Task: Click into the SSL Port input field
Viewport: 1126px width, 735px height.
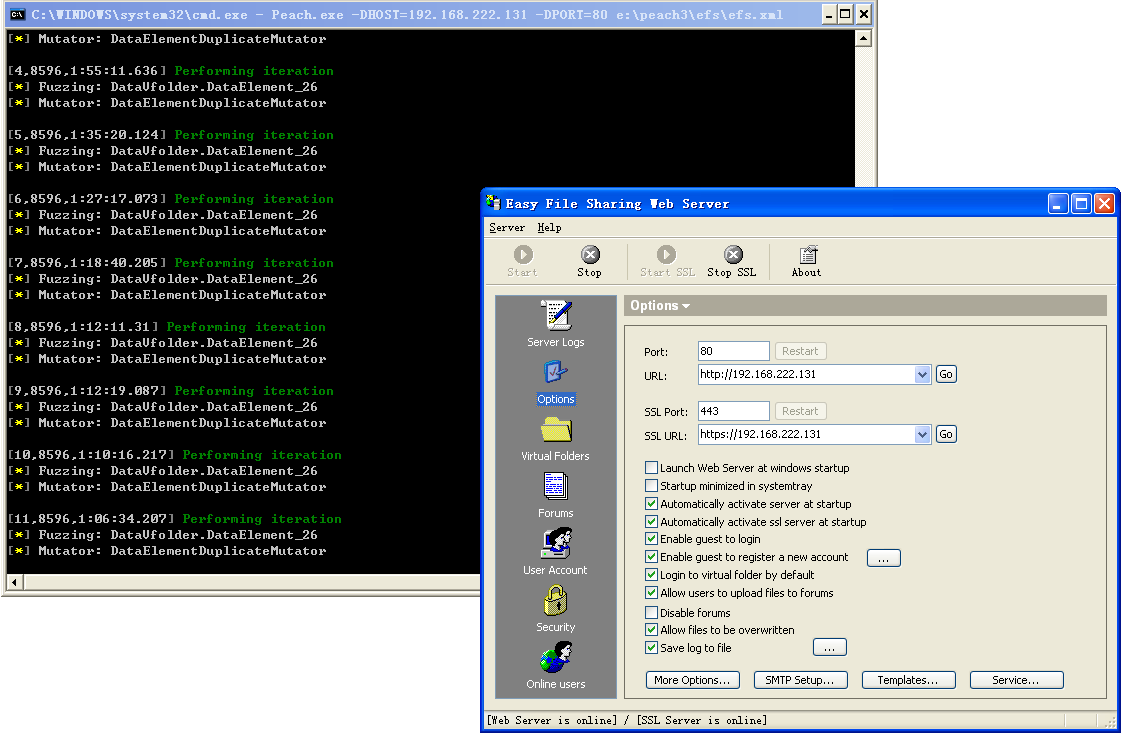Action: pyautogui.click(x=733, y=411)
